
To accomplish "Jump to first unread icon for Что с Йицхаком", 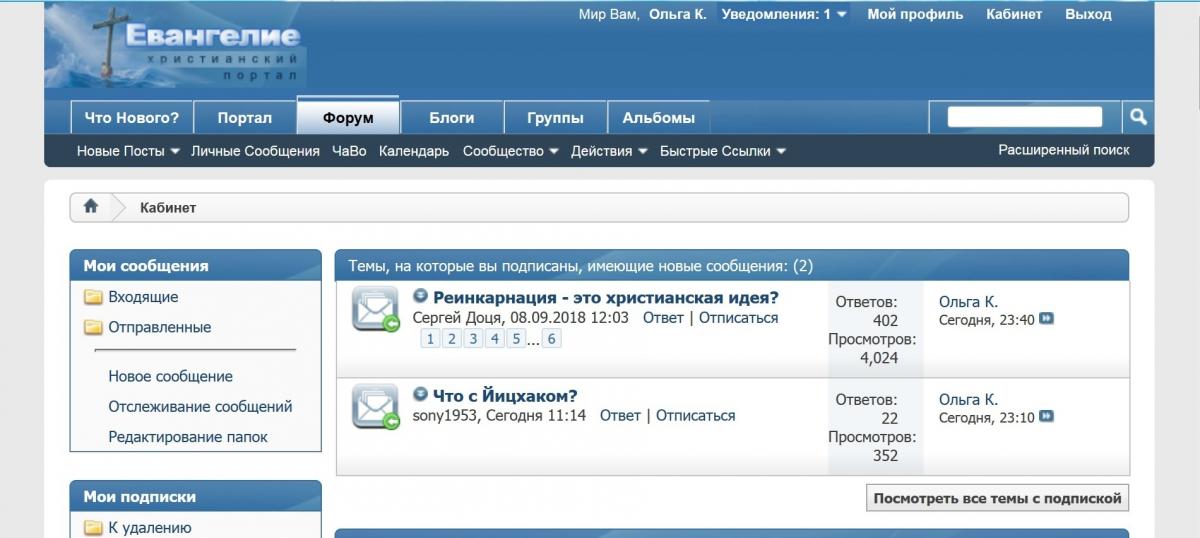I will click(420, 395).
